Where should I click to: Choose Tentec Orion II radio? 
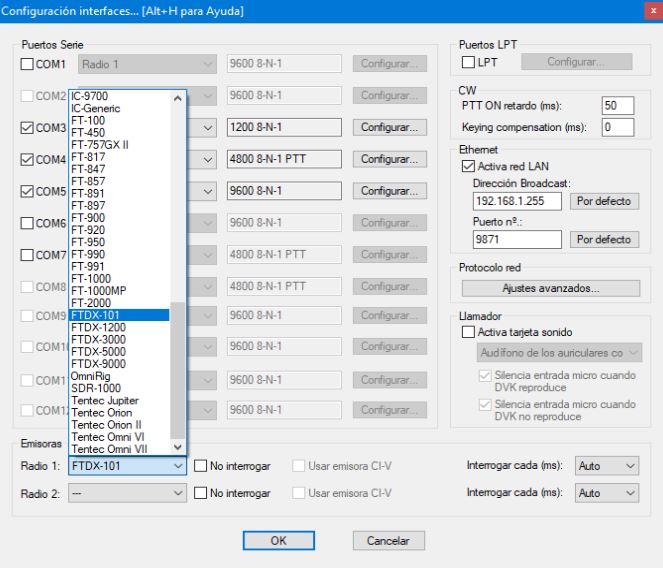120,425
